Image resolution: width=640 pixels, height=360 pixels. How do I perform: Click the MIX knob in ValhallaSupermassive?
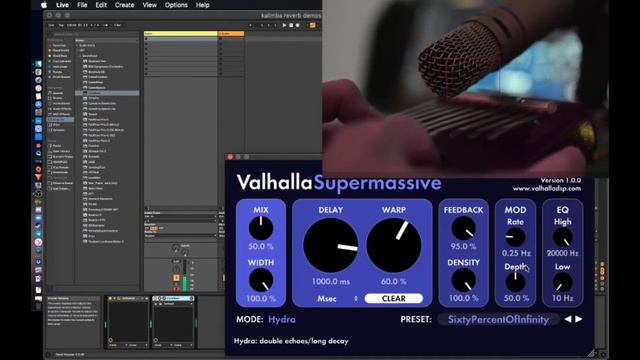pyautogui.click(x=261, y=228)
